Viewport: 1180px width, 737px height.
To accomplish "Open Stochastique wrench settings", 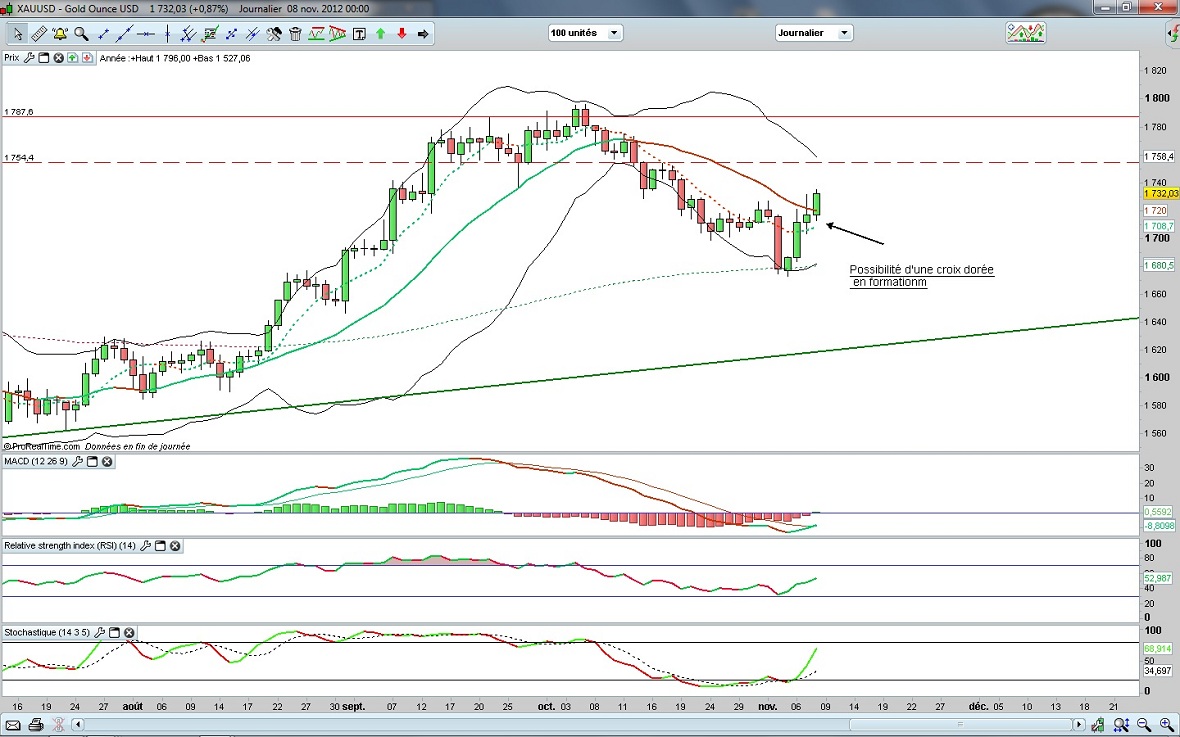I will (99, 633).
